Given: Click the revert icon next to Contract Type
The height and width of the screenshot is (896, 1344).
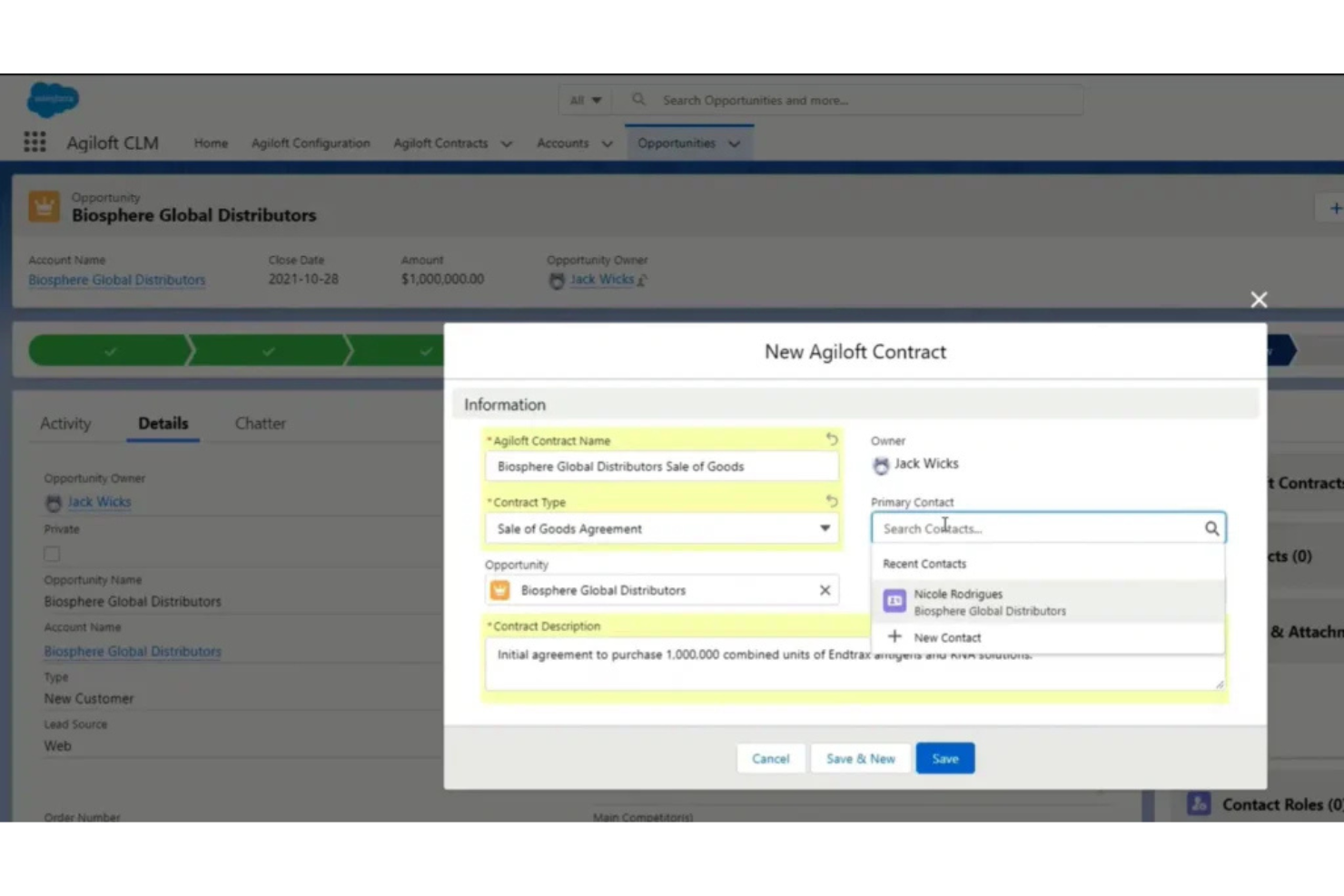Looking at the screenshot, I should tap(831, 500).
